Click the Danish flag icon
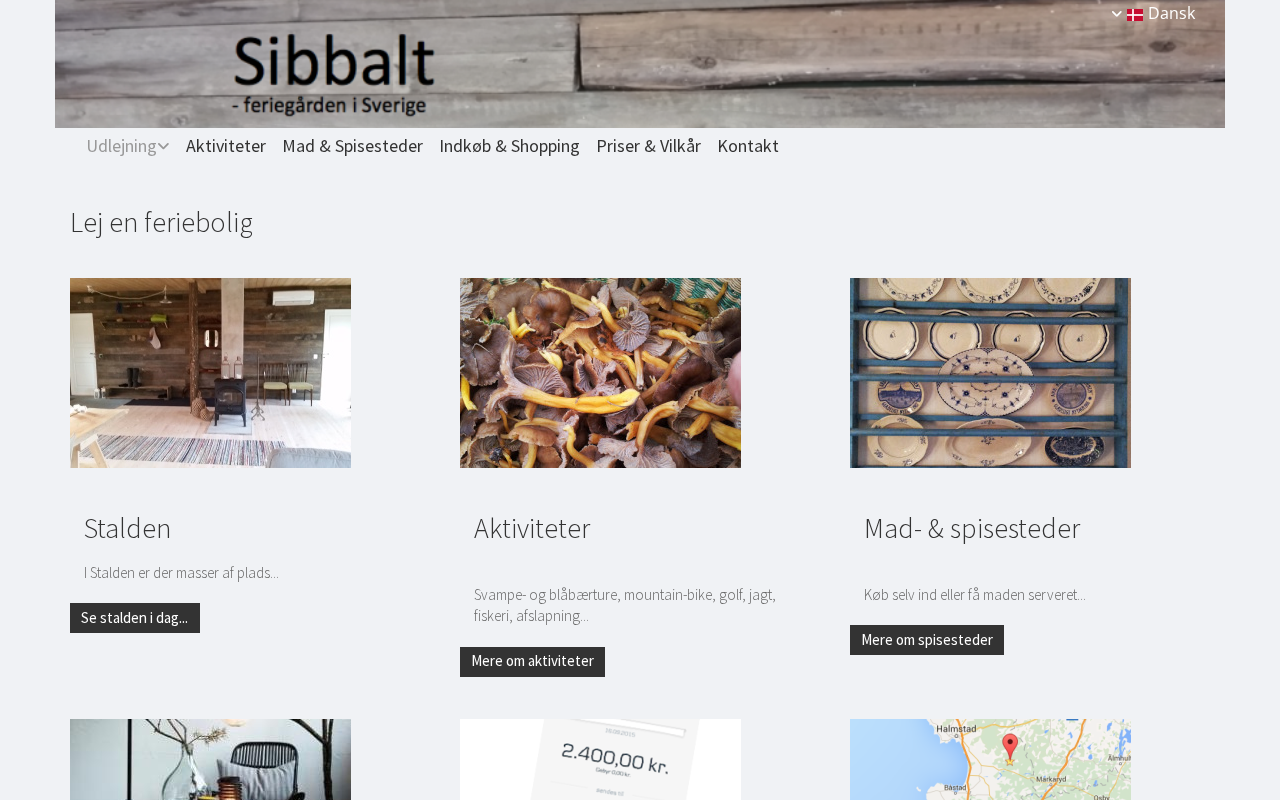The width and height of the screenshot is (1280, 800). pos(1135,14)
